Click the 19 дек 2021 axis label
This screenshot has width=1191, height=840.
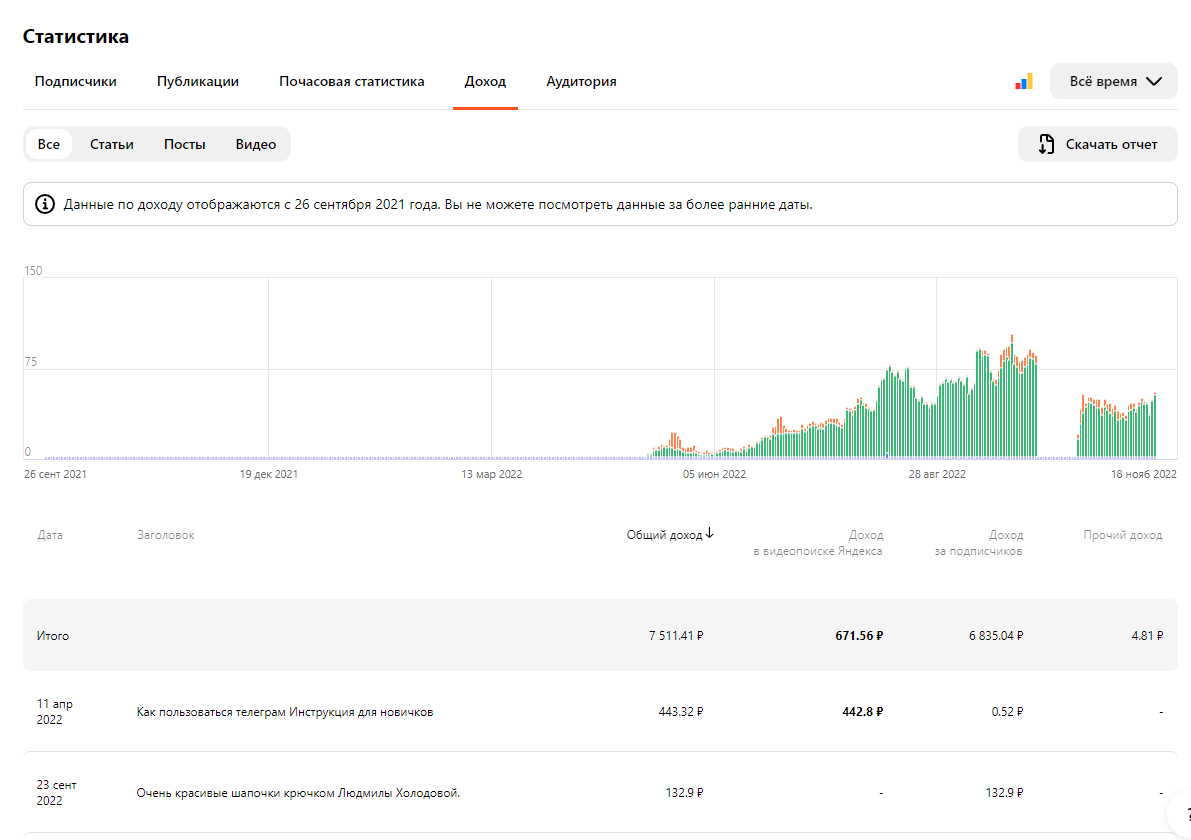coord(269,474)
